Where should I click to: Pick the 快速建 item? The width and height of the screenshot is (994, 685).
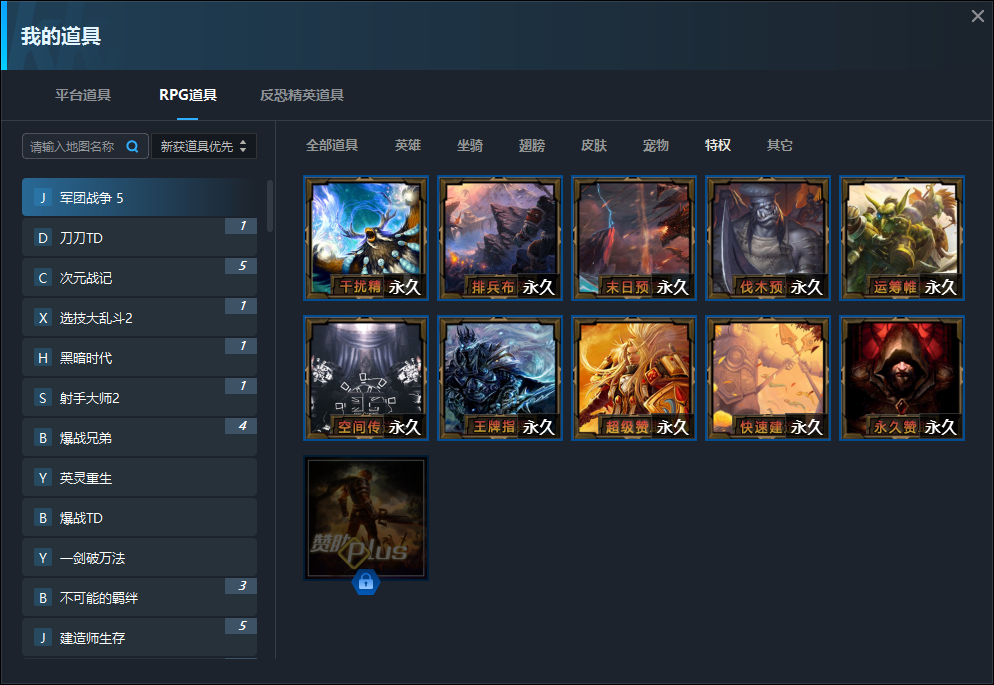click(x=768, y=378)
